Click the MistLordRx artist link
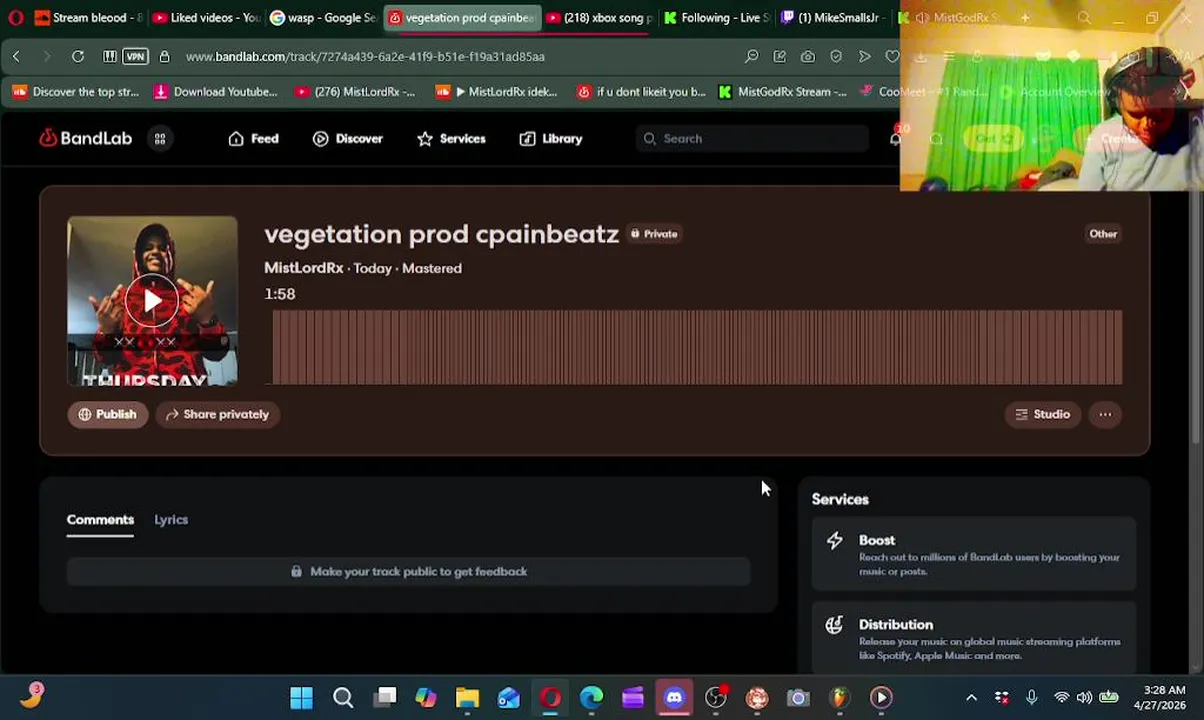The width and height of the screenshot is (1204, 720). (x=303, y=268)
